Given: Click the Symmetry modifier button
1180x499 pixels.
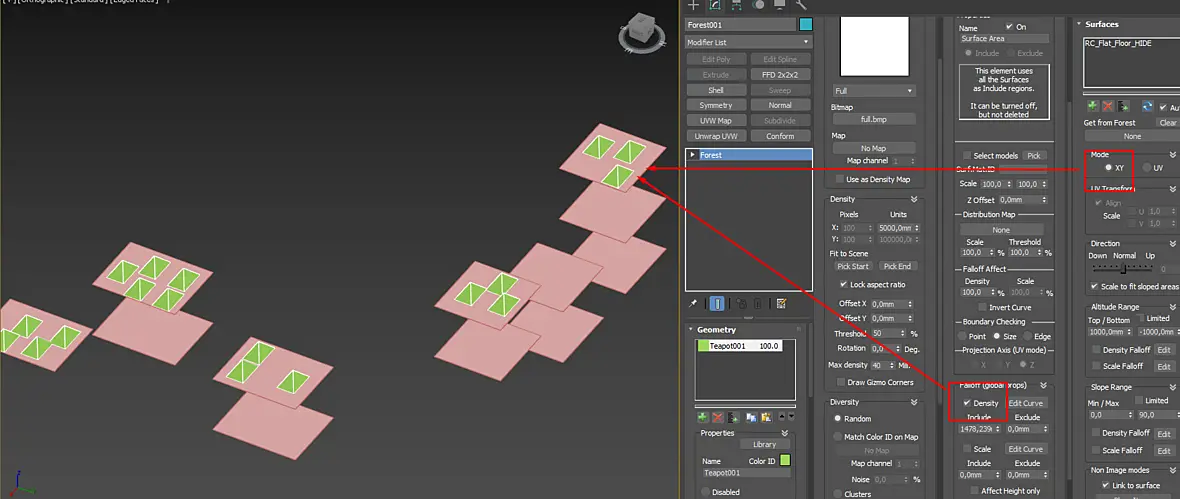Looking at the screenshot, I should [716, 105].
